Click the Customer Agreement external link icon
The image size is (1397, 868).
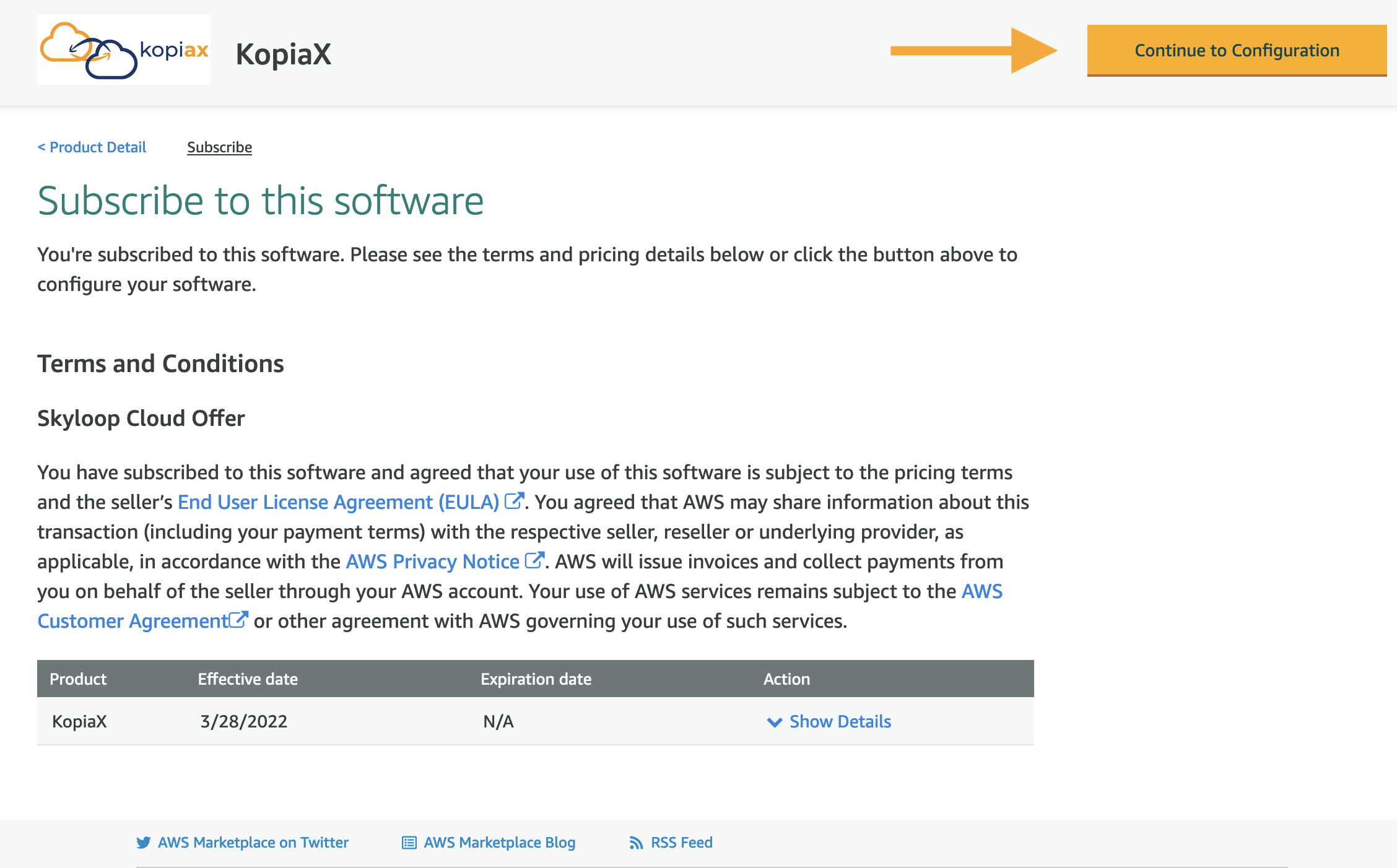[238, 619]
